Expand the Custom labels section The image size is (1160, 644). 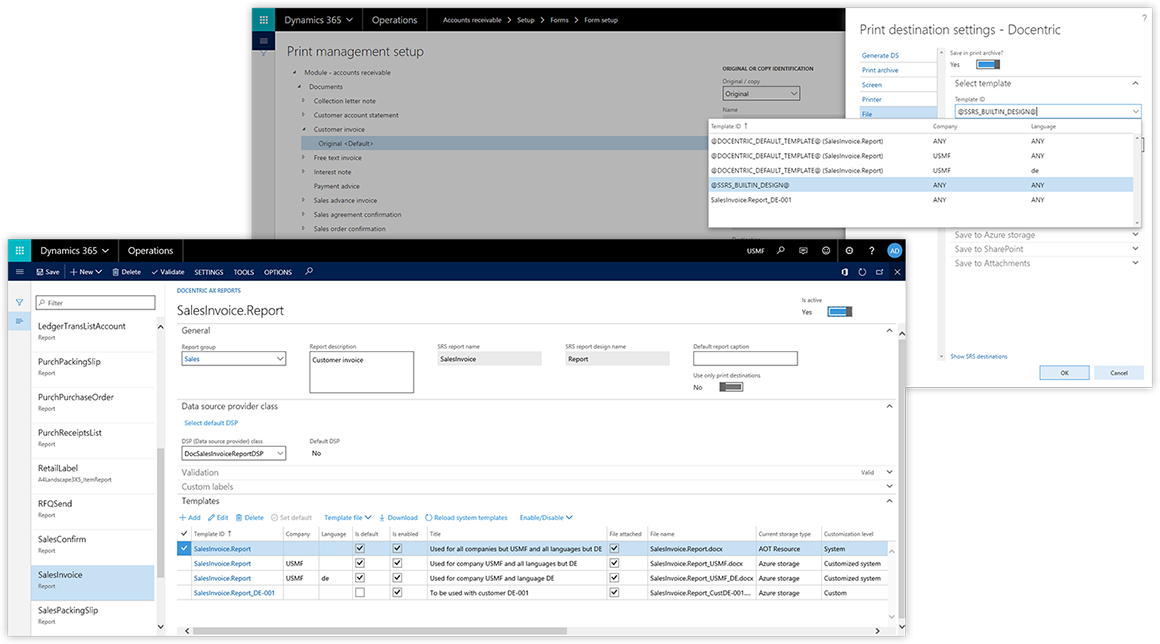coord(889,487)
